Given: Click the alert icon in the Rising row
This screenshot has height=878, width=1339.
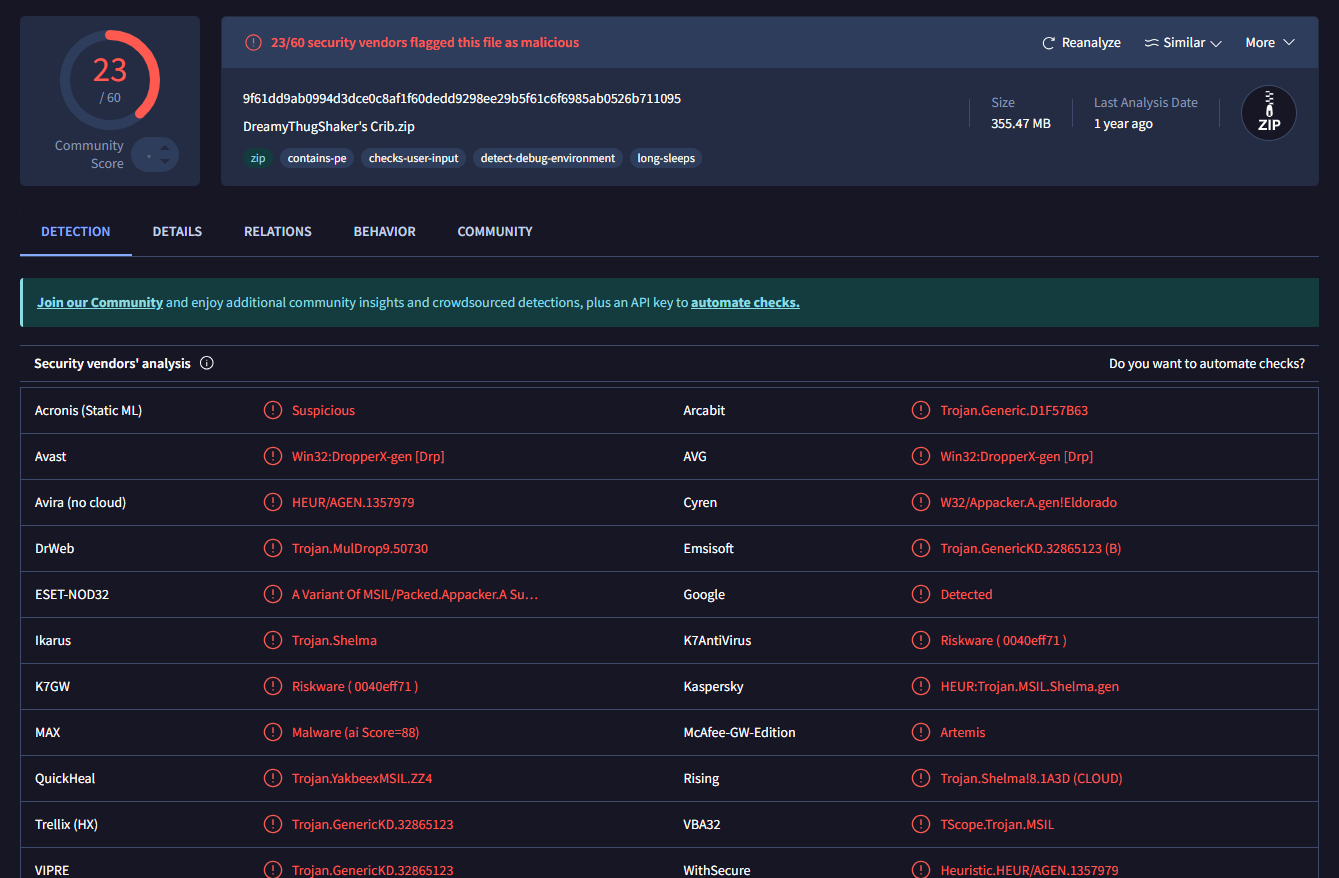Looking at the screenshot, I should click(x=921, y=778).
